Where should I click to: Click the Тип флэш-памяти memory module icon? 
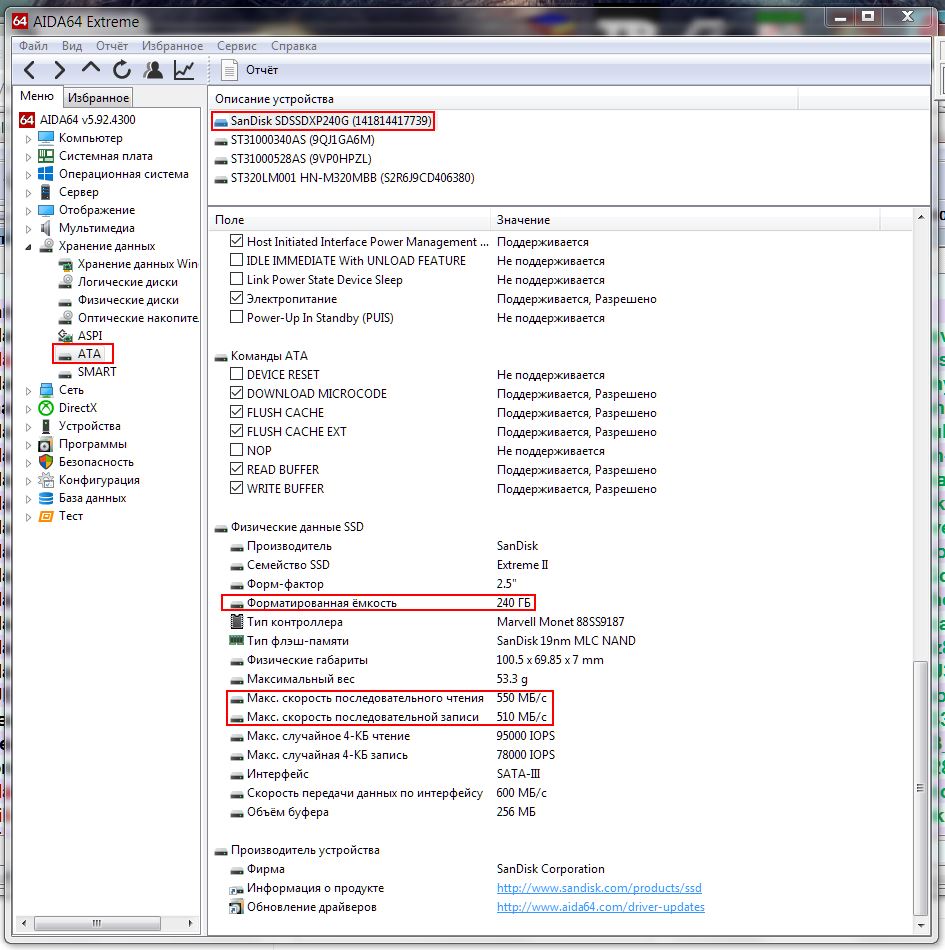(236, 640)
